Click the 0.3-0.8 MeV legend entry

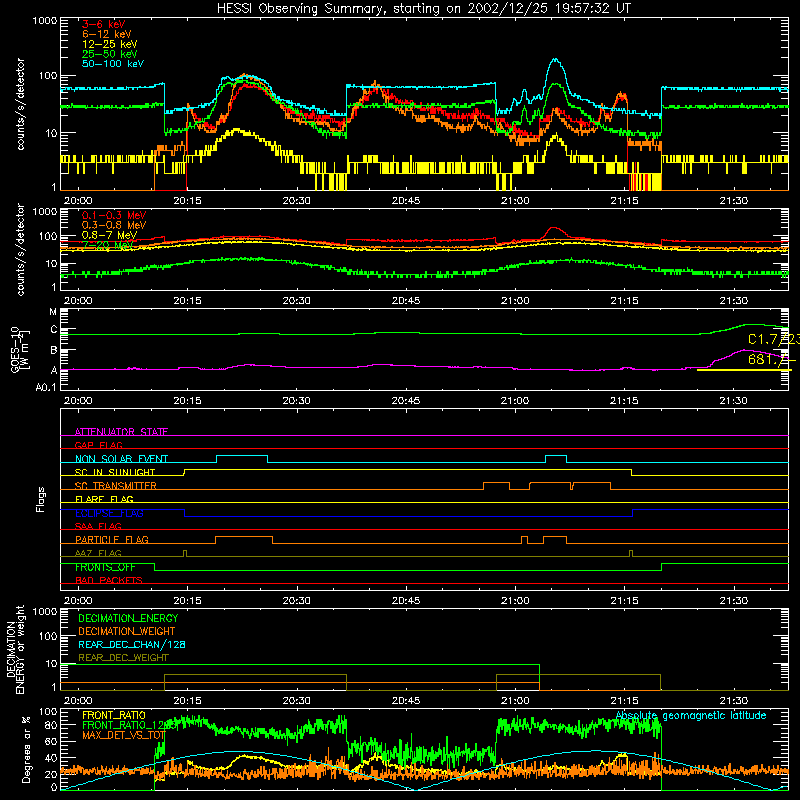pyautogui.click(x=114, y=225)
